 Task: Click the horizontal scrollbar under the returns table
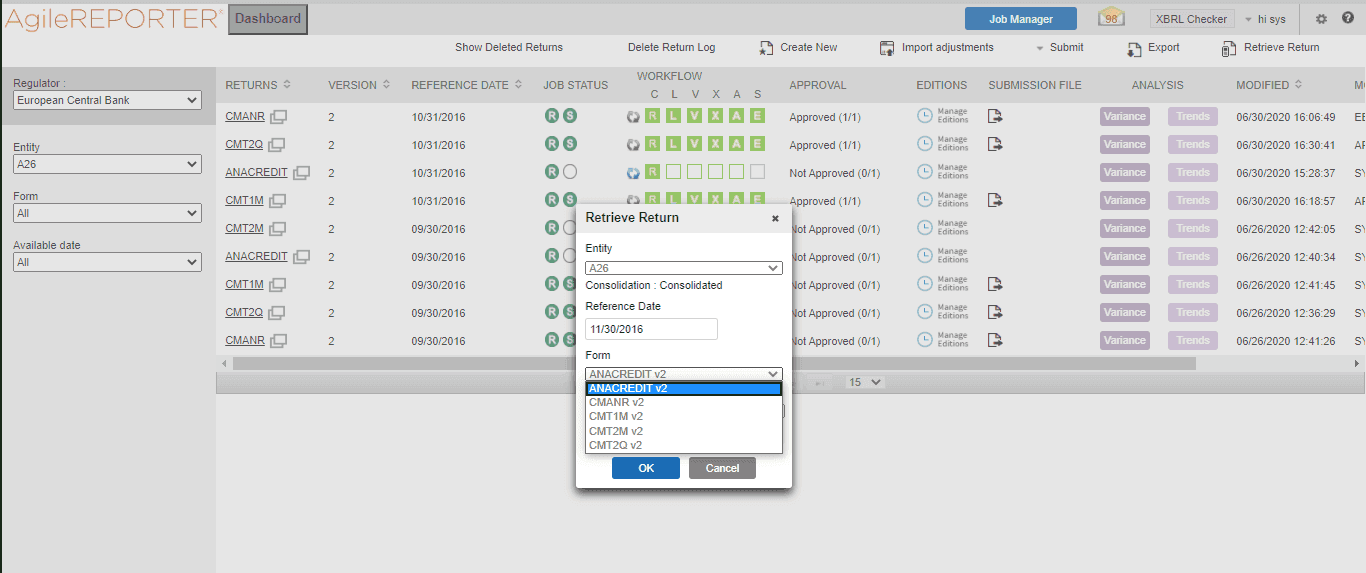pyautogui.click(x=714, y=364)
